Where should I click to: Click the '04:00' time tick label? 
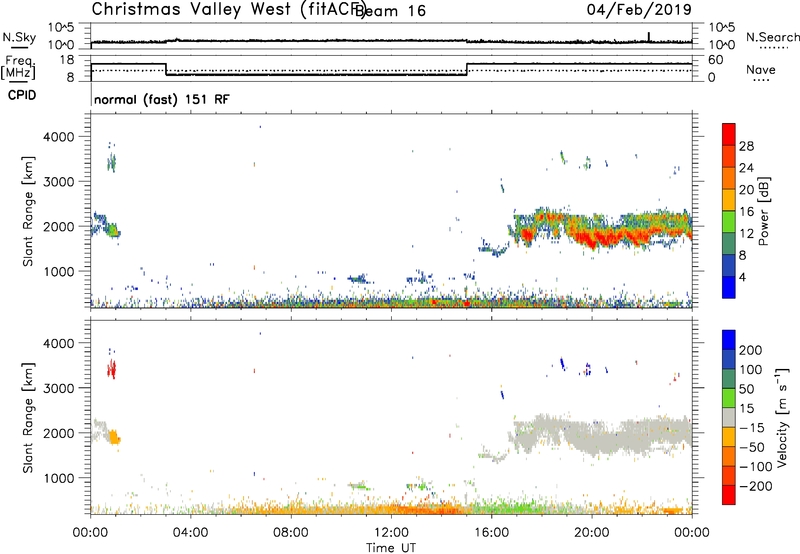(x=190, y=533)
